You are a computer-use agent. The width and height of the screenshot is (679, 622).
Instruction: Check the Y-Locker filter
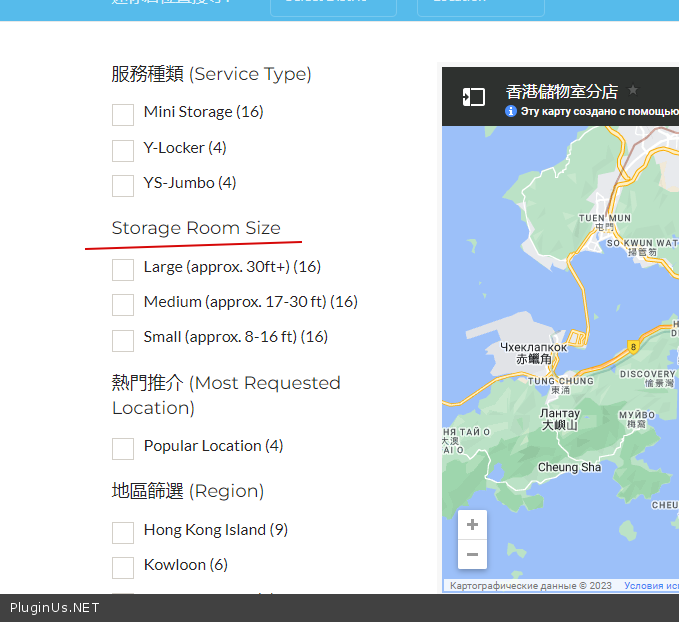point(123,150)
